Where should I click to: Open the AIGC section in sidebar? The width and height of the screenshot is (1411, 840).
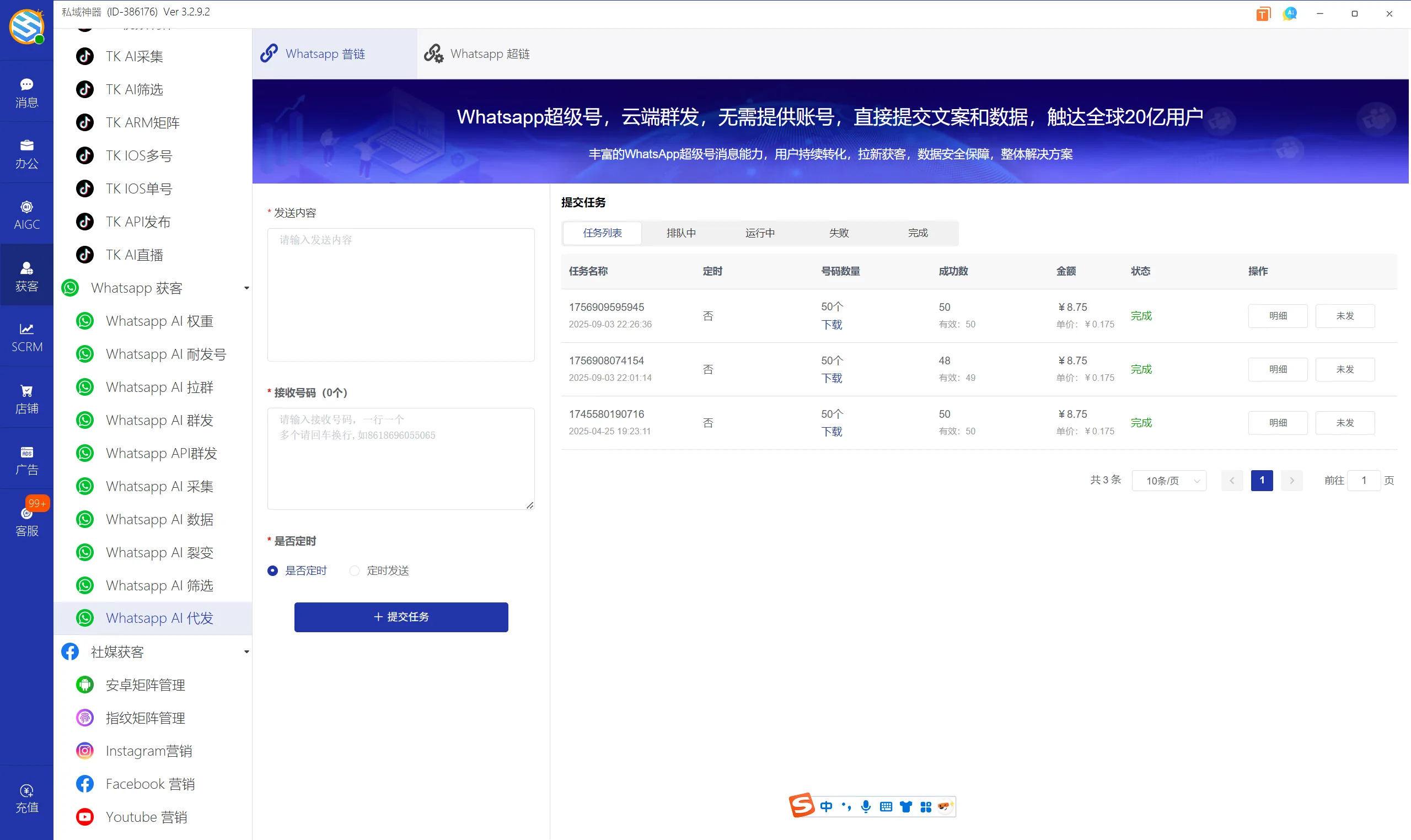[x=26, y=213]
